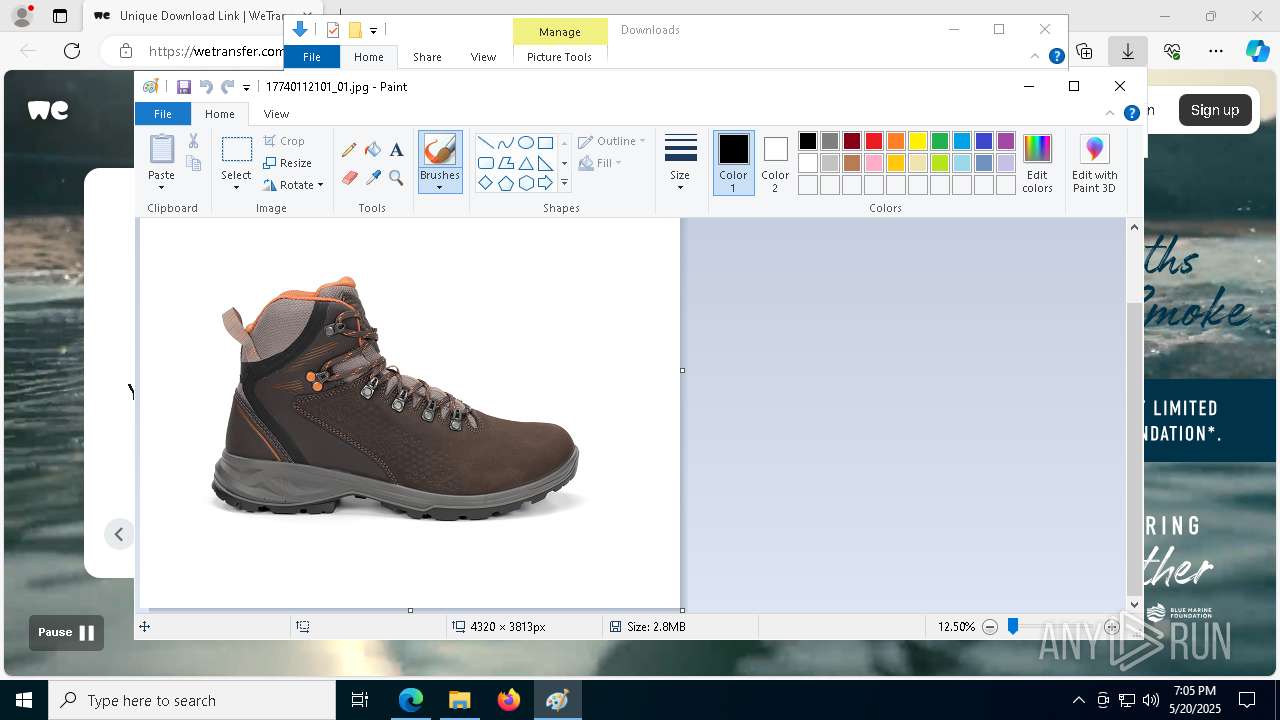Open Customize Quick Access Toolbar dropdown in Paint
This screenshot has width=1280, height=720.
click(x=247, y=88)
